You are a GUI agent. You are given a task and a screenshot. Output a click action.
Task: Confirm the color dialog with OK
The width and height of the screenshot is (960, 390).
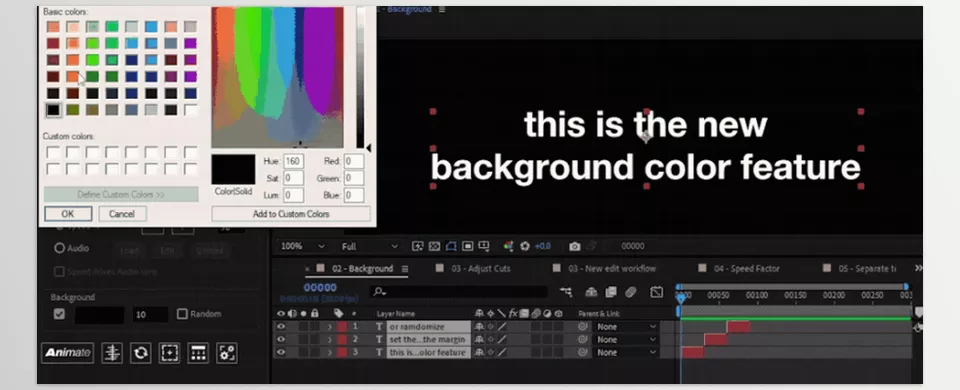(68, 214)
